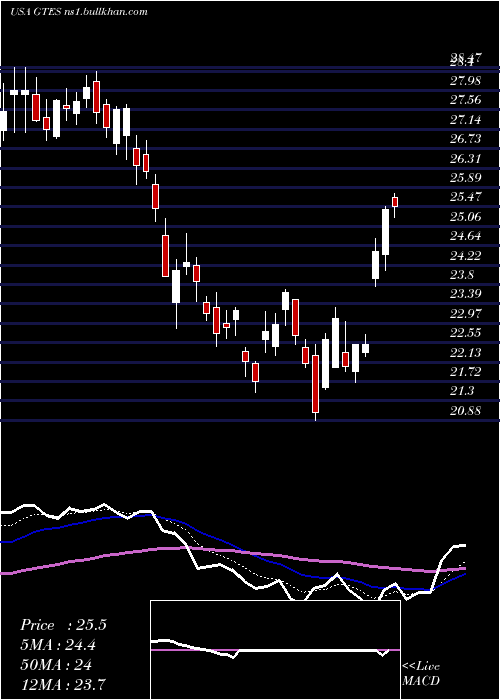This screenshot has width=500, height=700.
Task: Click the 22.13 price axis label
Action: [x=466, y=353]
